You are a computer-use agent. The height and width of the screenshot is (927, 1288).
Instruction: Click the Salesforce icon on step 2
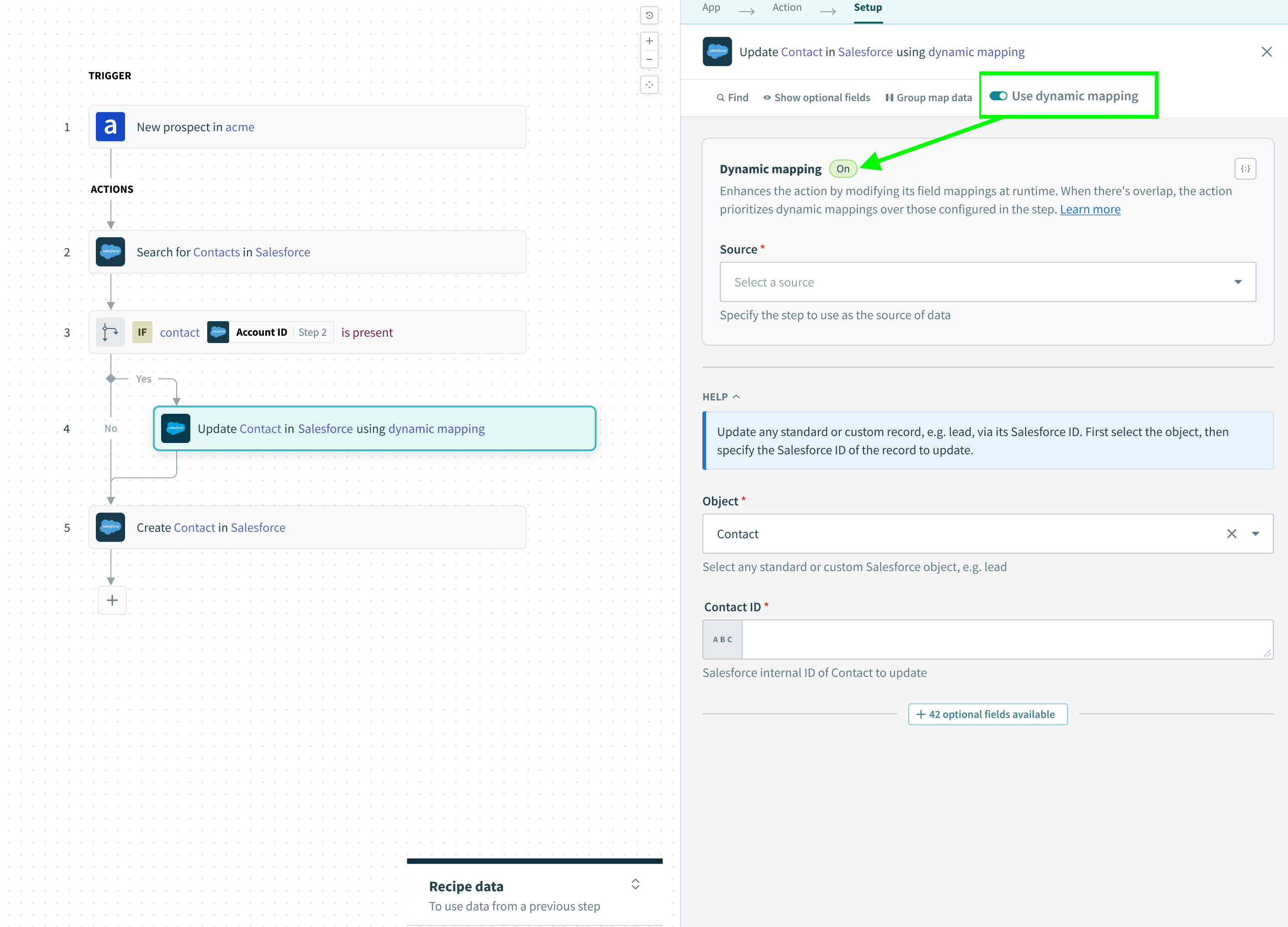tap(109, 251)
